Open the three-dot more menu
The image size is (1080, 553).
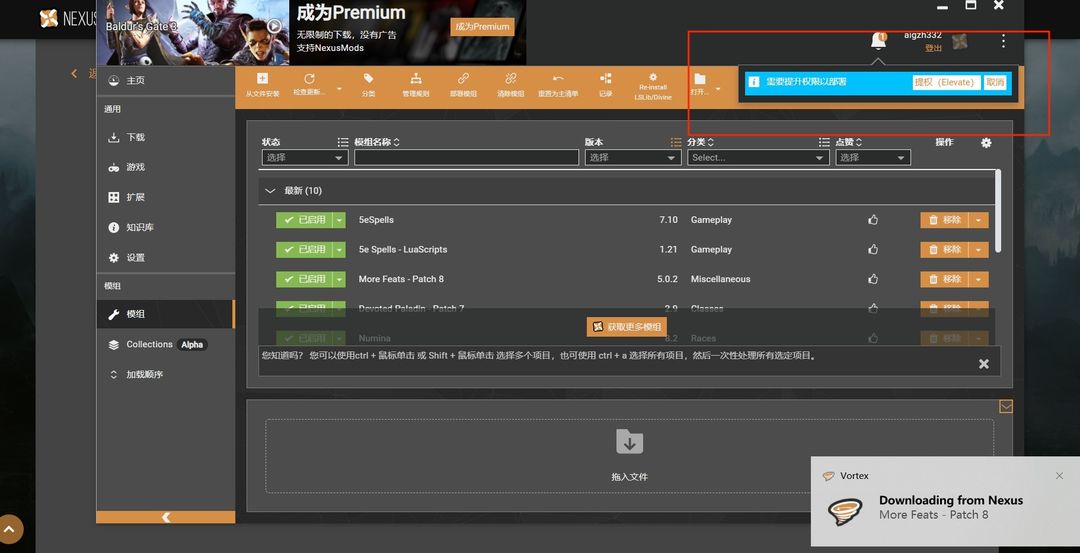(x=1003, y=41)
